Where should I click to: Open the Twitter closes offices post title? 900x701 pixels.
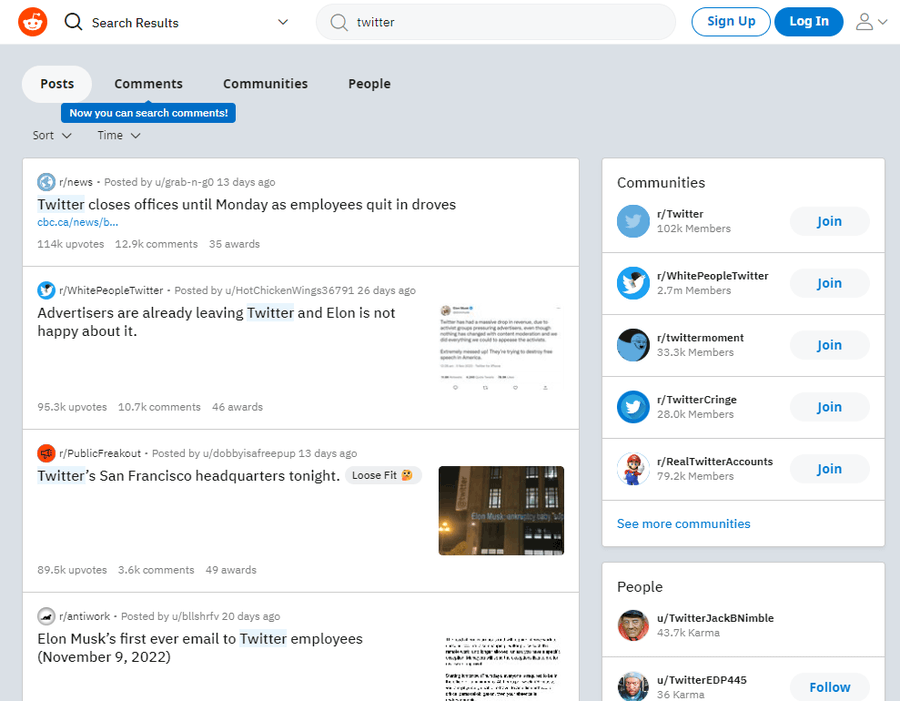[x=247, y=204]
